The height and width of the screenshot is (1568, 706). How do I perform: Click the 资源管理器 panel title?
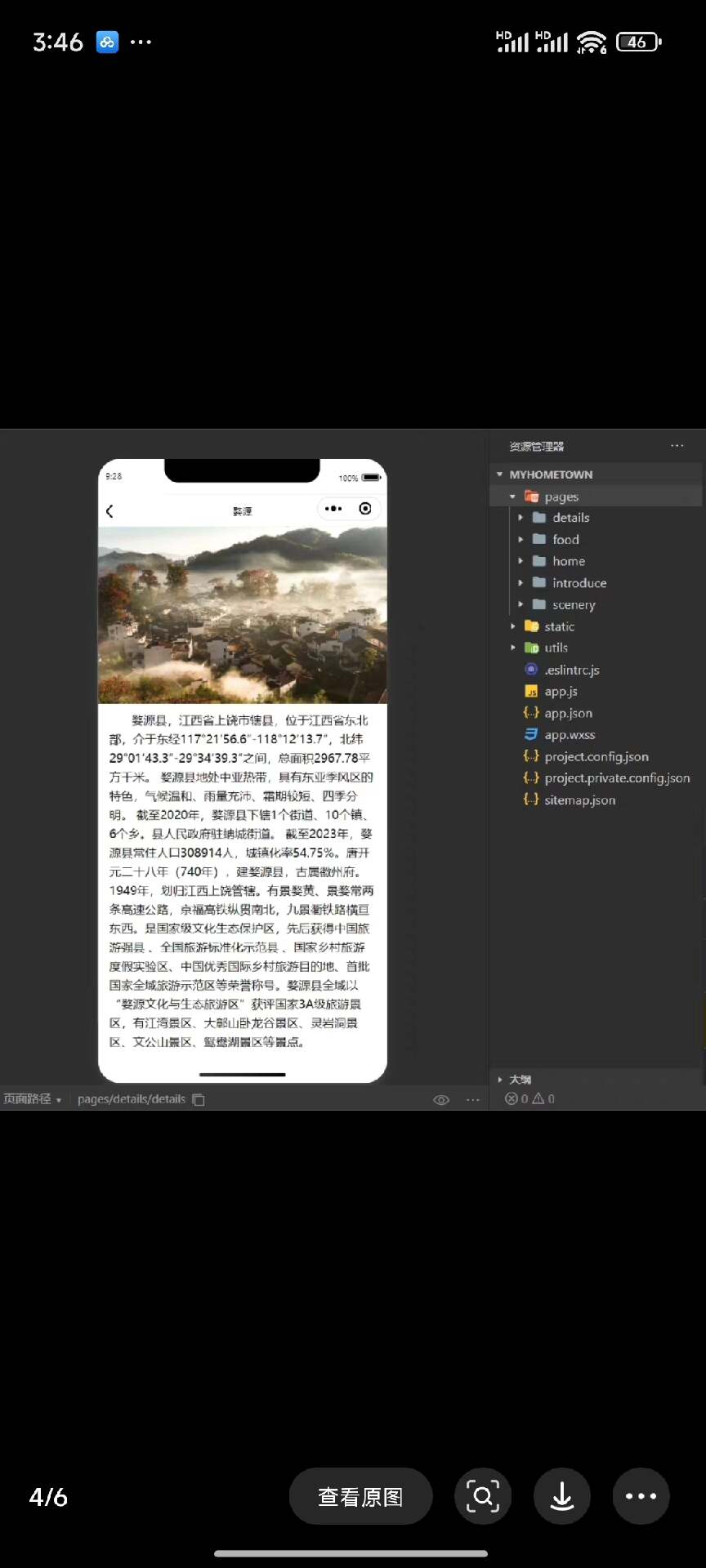point(537,447)
